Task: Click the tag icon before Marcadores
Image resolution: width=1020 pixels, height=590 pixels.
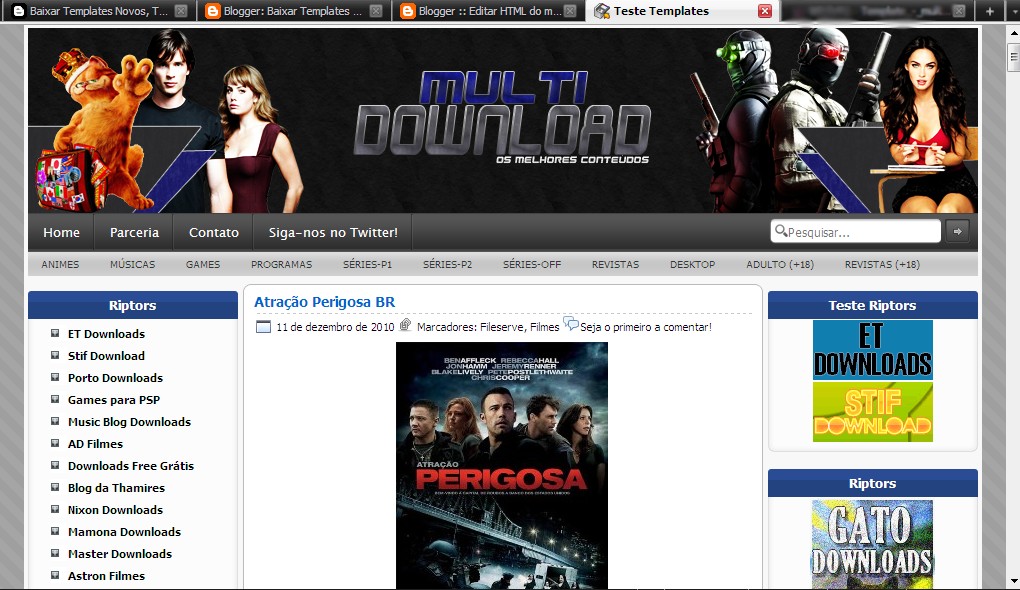Action: (405, 324)
